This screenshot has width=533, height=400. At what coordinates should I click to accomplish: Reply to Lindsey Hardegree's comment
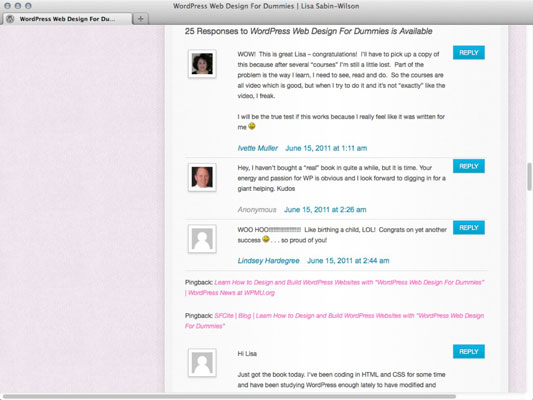click(x=469, y=228)
